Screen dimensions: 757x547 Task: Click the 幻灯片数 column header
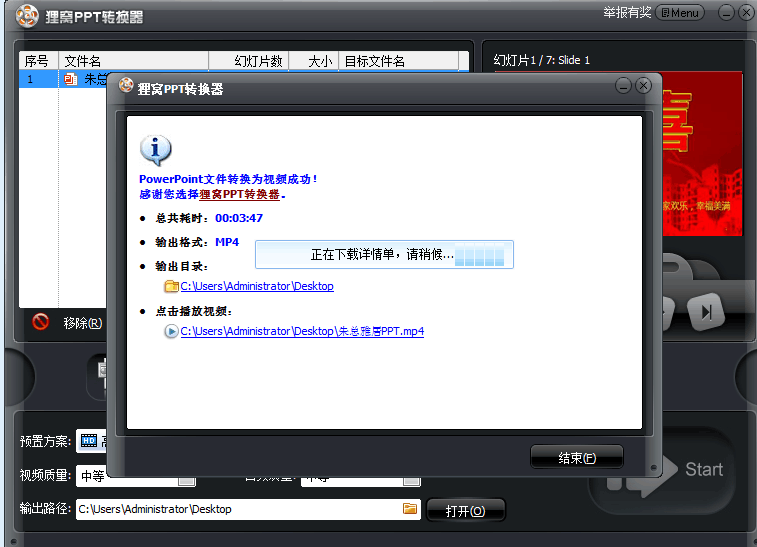249,61
